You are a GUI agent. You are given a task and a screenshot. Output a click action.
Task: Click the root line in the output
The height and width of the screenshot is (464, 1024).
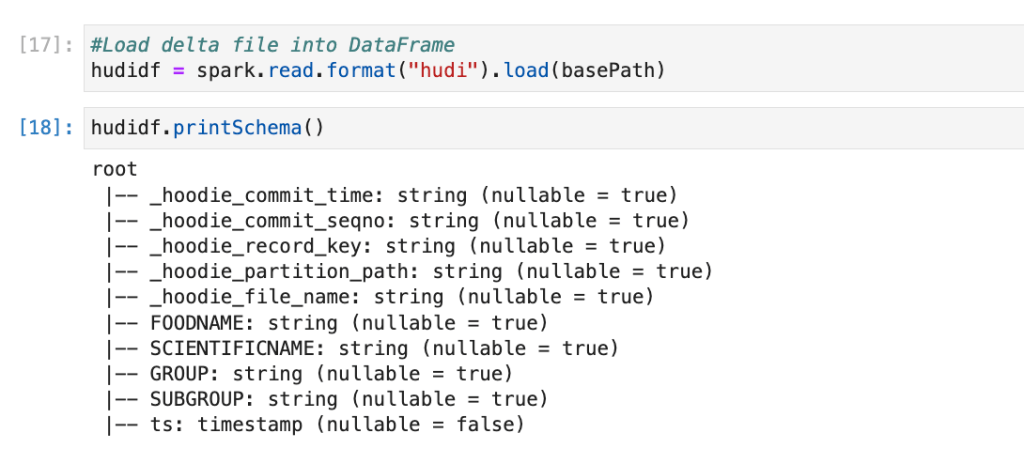click(114, 169)
